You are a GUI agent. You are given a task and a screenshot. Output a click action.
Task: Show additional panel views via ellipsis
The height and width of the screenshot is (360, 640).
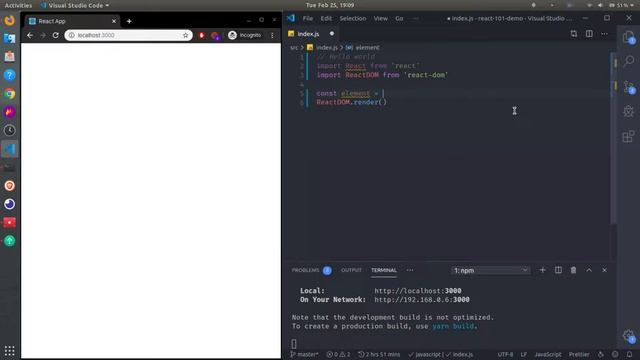click(x=410, y=270)
